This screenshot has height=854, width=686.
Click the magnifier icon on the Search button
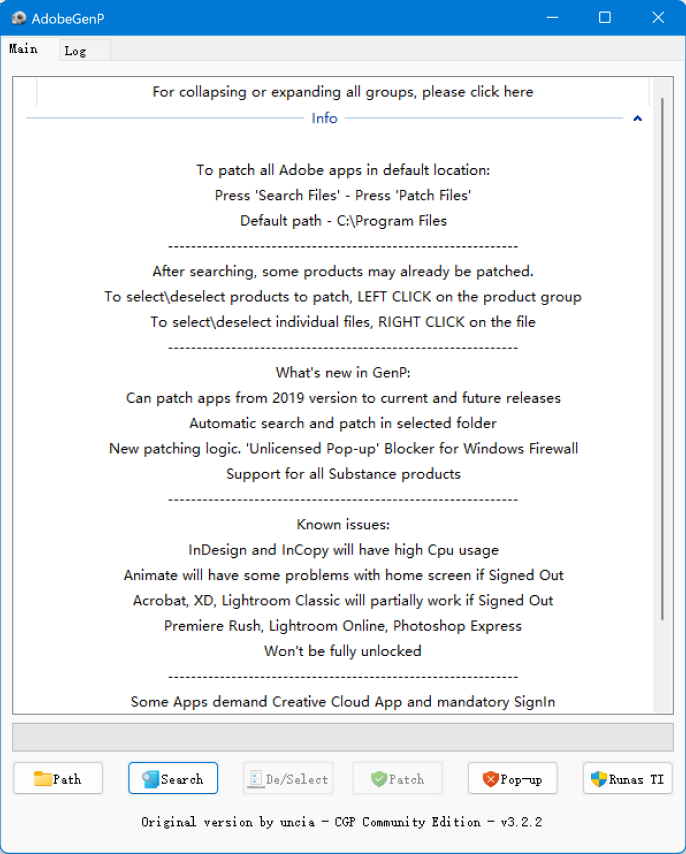point(150,779)
